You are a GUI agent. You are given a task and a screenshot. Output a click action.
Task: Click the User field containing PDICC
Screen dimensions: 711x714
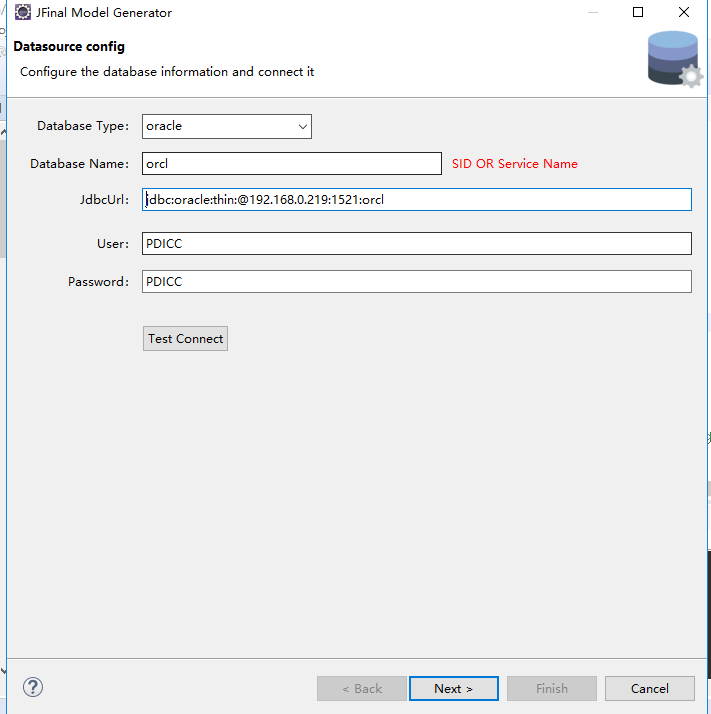tap(417, 244)
